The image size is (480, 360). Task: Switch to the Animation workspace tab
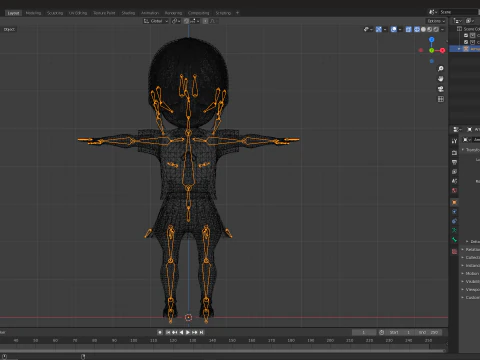150,13
